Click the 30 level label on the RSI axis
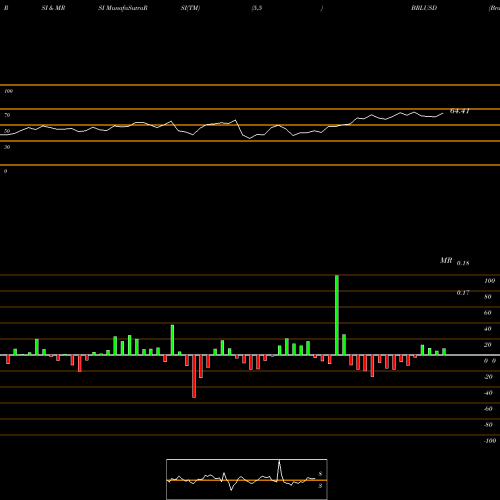This screenshot has width=500, height=500. 7,147
